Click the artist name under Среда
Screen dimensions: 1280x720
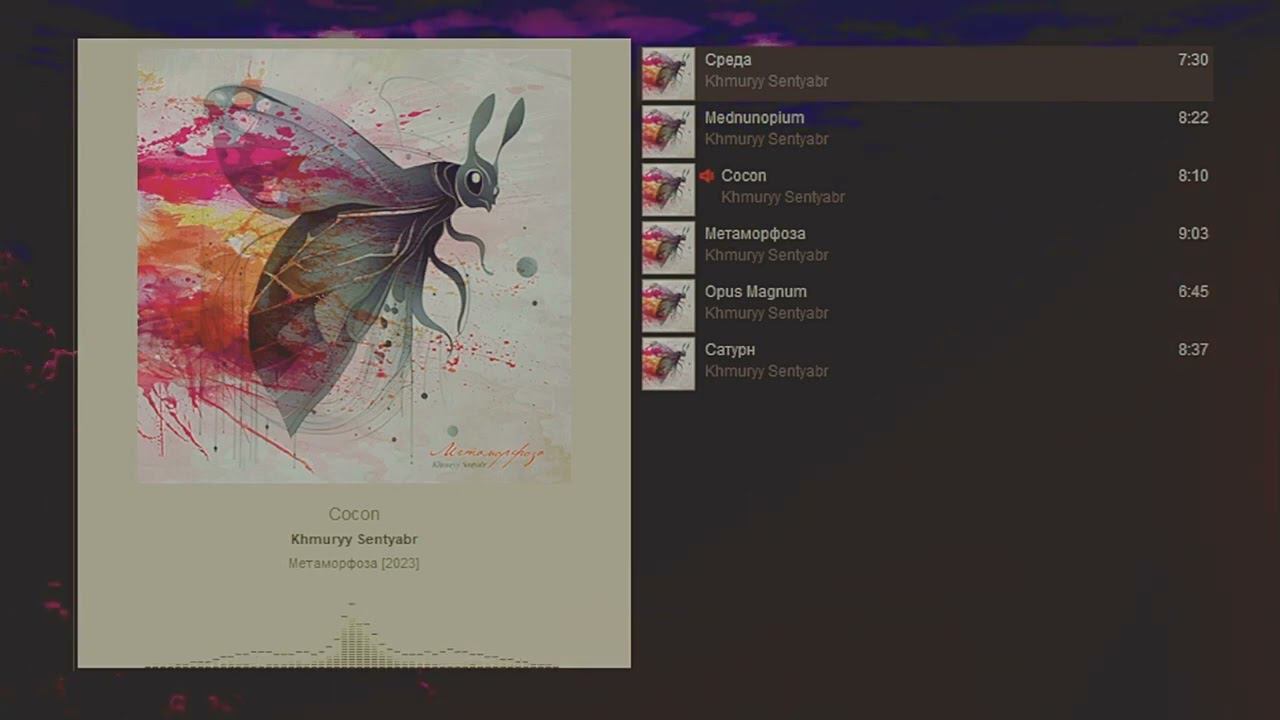point(766,82)
